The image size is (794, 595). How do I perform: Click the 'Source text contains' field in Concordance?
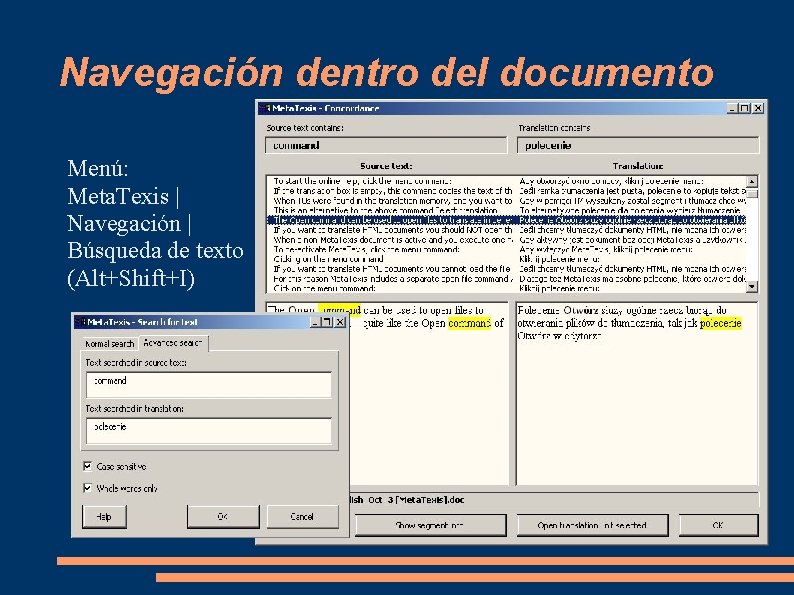pos(386,145)
